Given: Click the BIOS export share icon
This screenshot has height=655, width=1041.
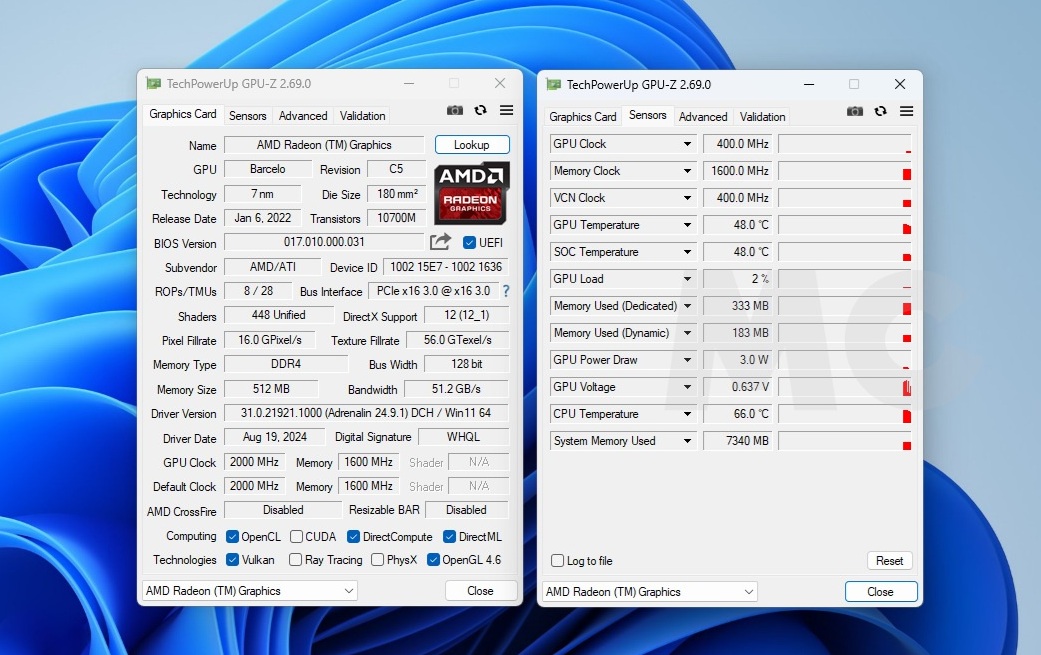Looking at the screenshot, I should pyautogui.click(x=440, y=242).
